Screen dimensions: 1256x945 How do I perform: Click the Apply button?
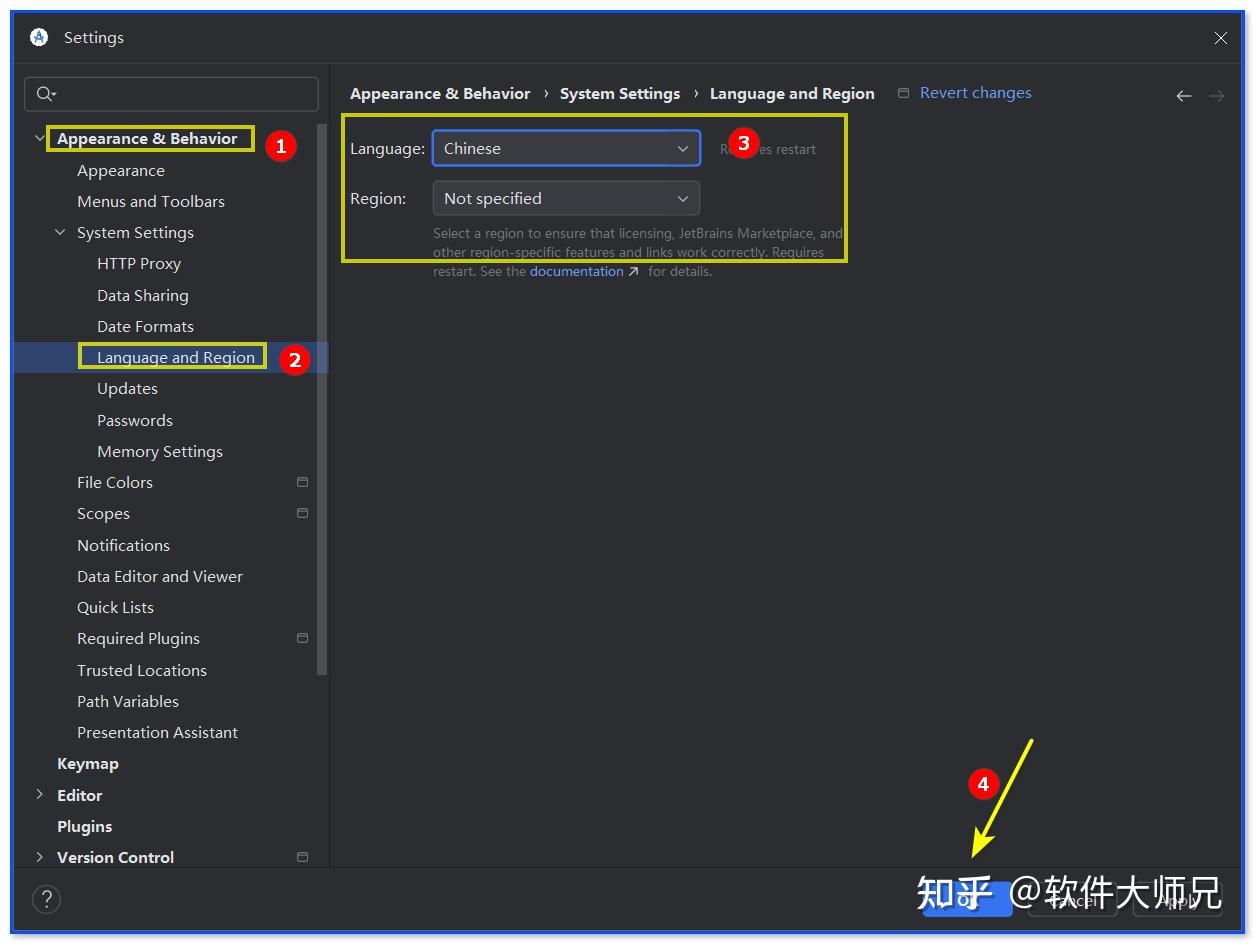pos(1178,899)
